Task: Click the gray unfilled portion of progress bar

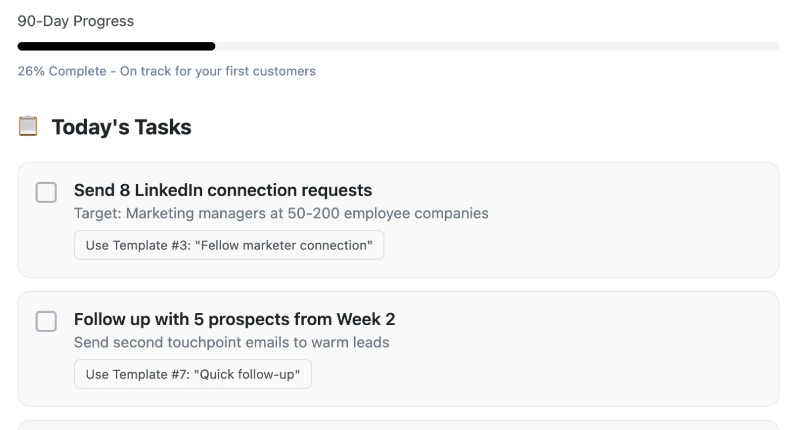Action: tap(497, 46)
